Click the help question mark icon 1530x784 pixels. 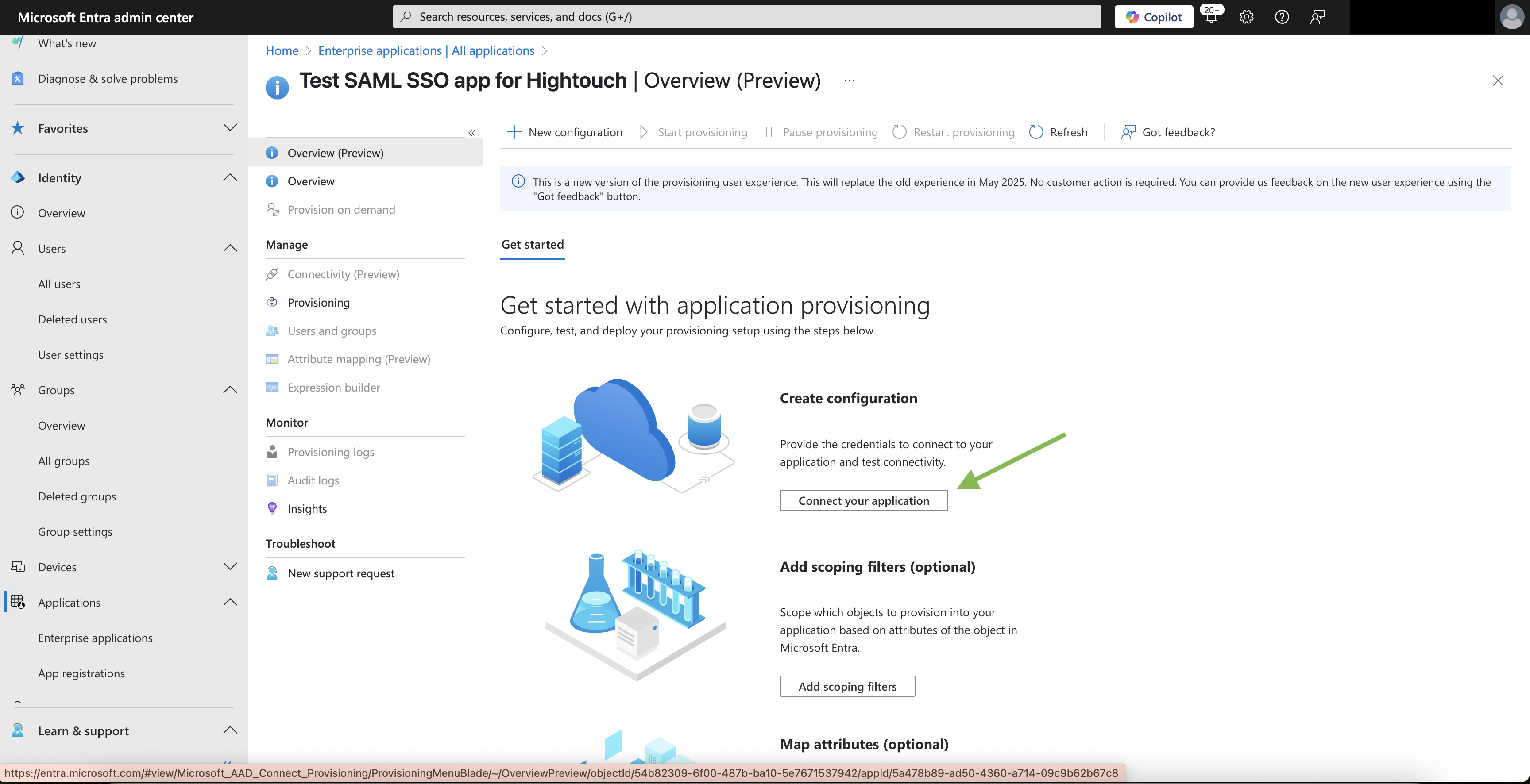click(x=1282, y=17)
